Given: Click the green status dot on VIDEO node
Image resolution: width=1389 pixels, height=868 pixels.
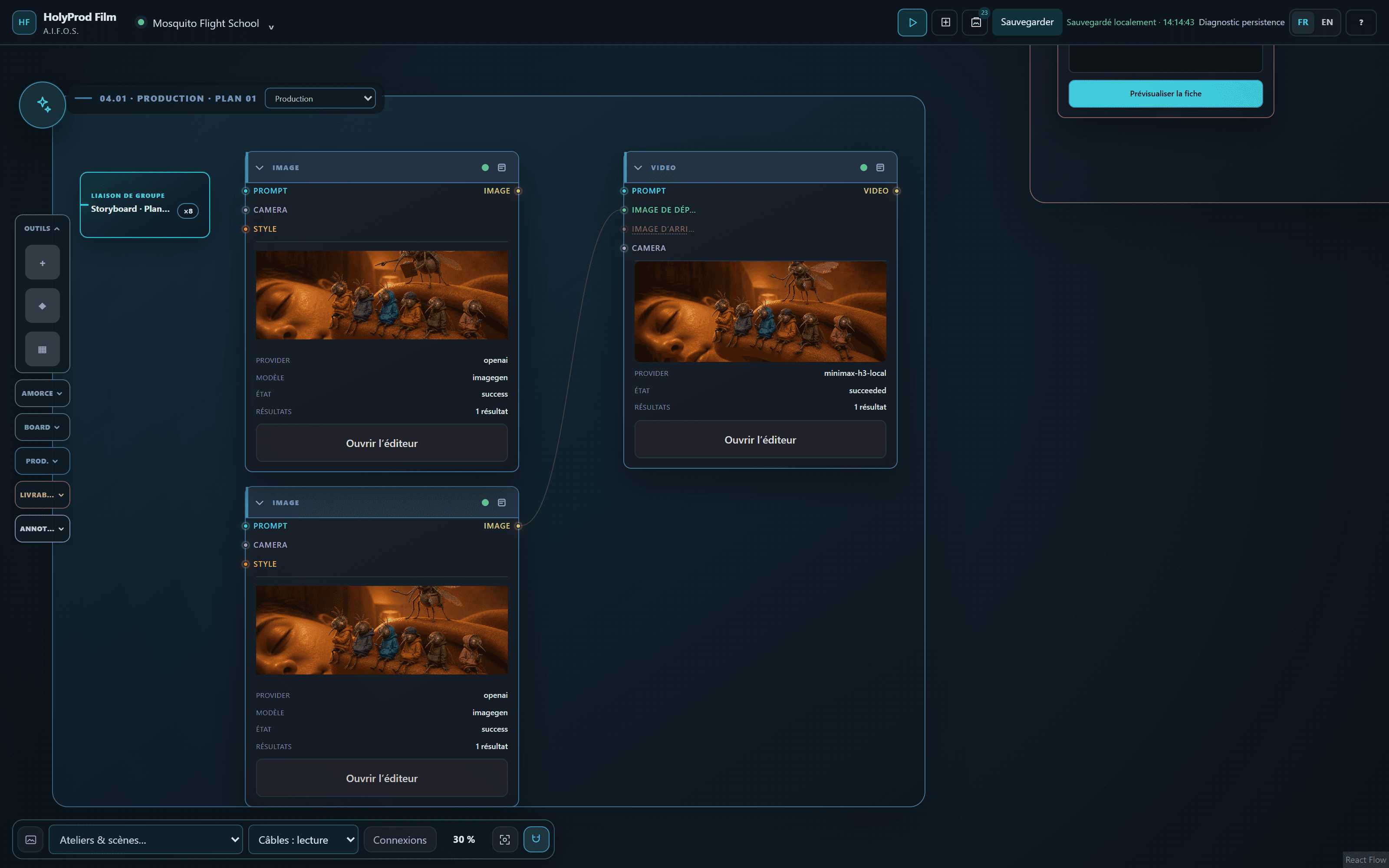Looking at the screenshot, I should [x=863, y=168].
